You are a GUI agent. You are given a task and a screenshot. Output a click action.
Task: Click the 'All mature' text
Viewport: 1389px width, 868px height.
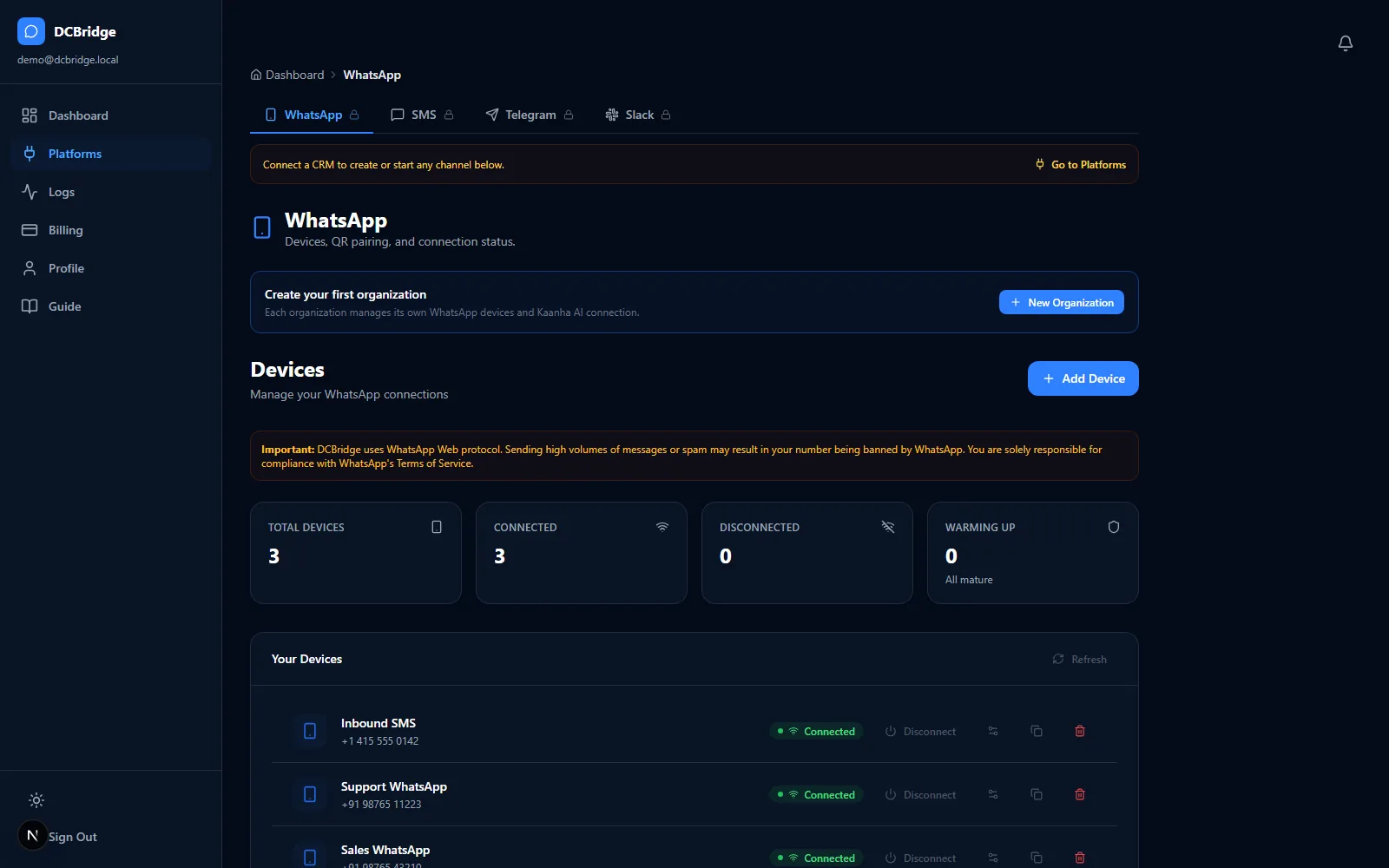coord(969,580)
